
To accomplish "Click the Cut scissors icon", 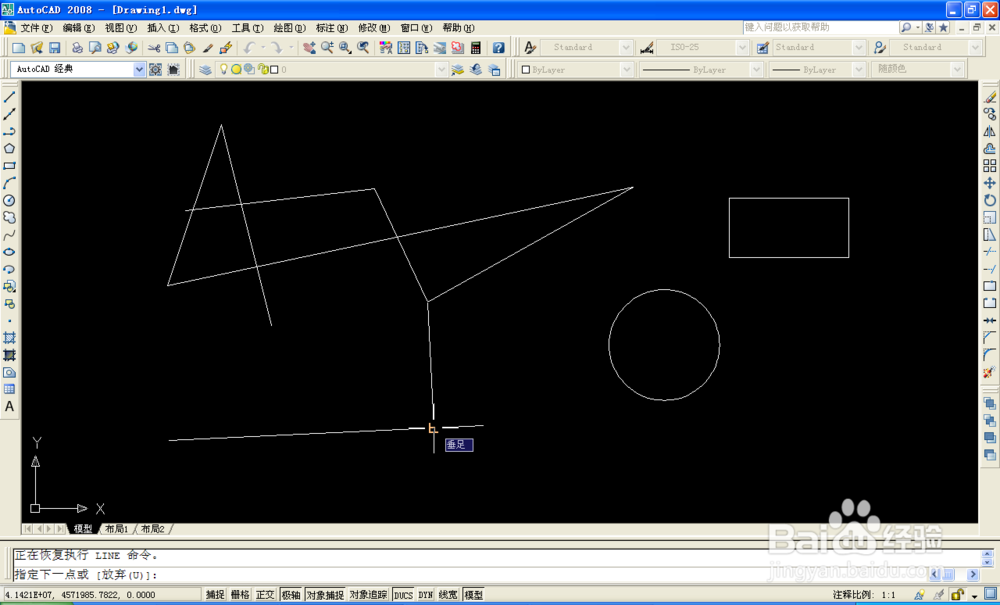I will [x=154, y=48].
